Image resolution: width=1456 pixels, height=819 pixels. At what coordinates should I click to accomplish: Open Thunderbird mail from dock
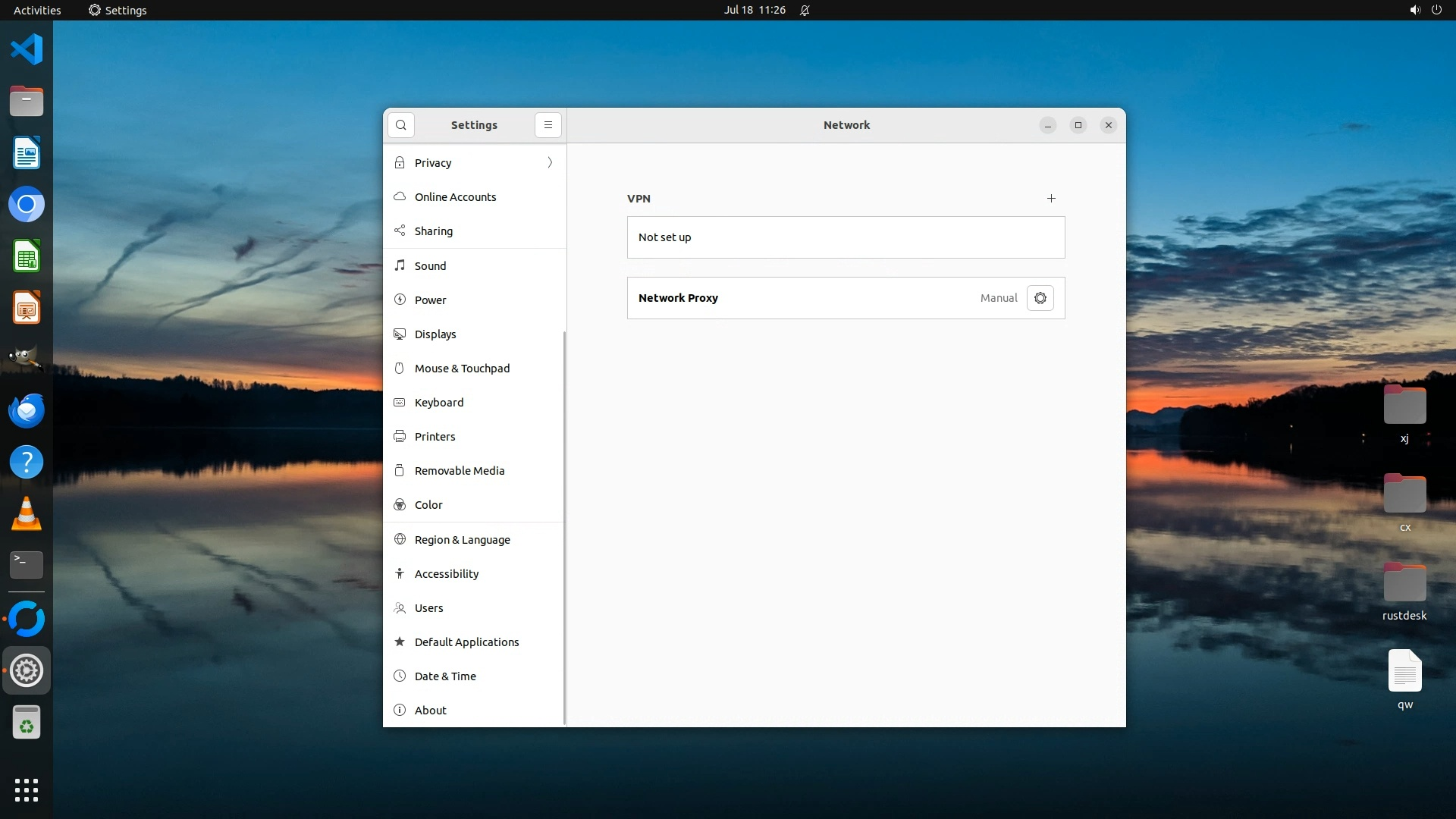pyautogui.click(x=27, y=410)
